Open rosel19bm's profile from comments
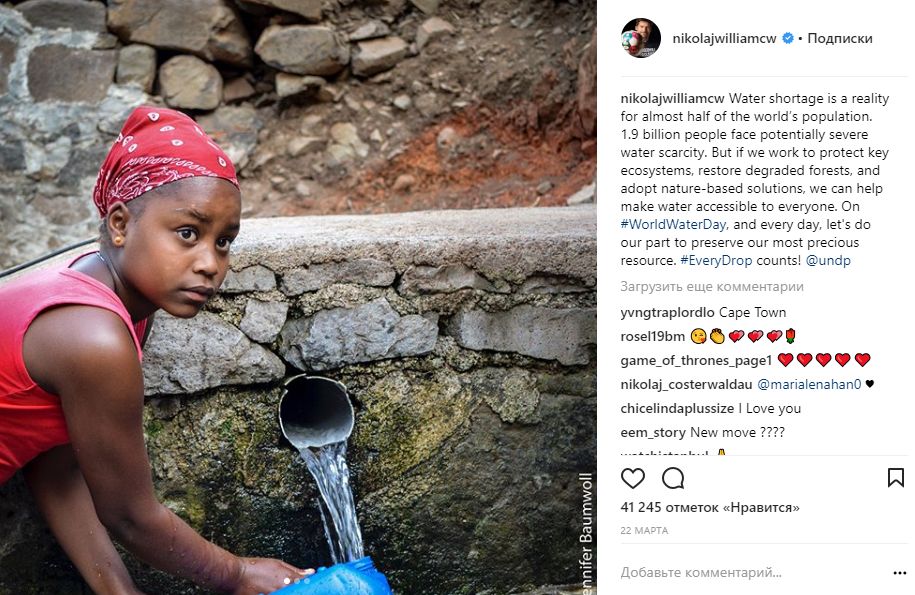Screen dimensions: 915x595 [653, 336]
